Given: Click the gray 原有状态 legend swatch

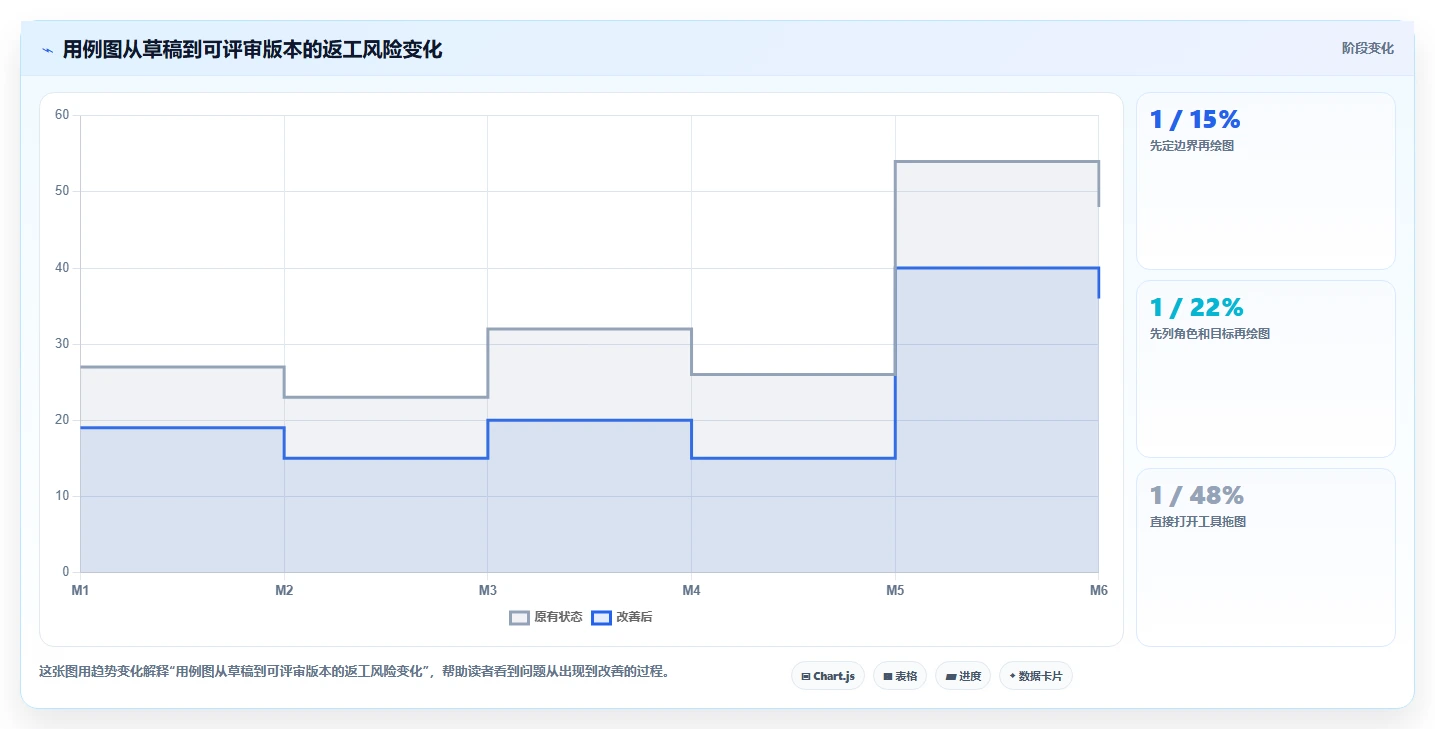Looking at the screenshot, I should [519, 617].
